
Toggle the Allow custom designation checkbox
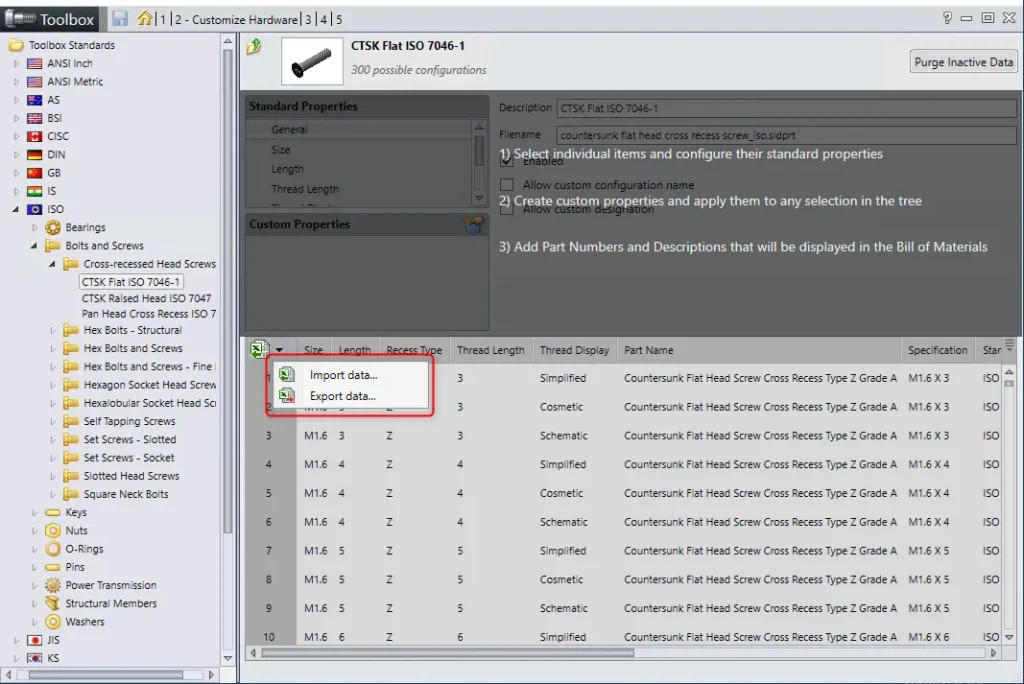click(x=506, y=209)
